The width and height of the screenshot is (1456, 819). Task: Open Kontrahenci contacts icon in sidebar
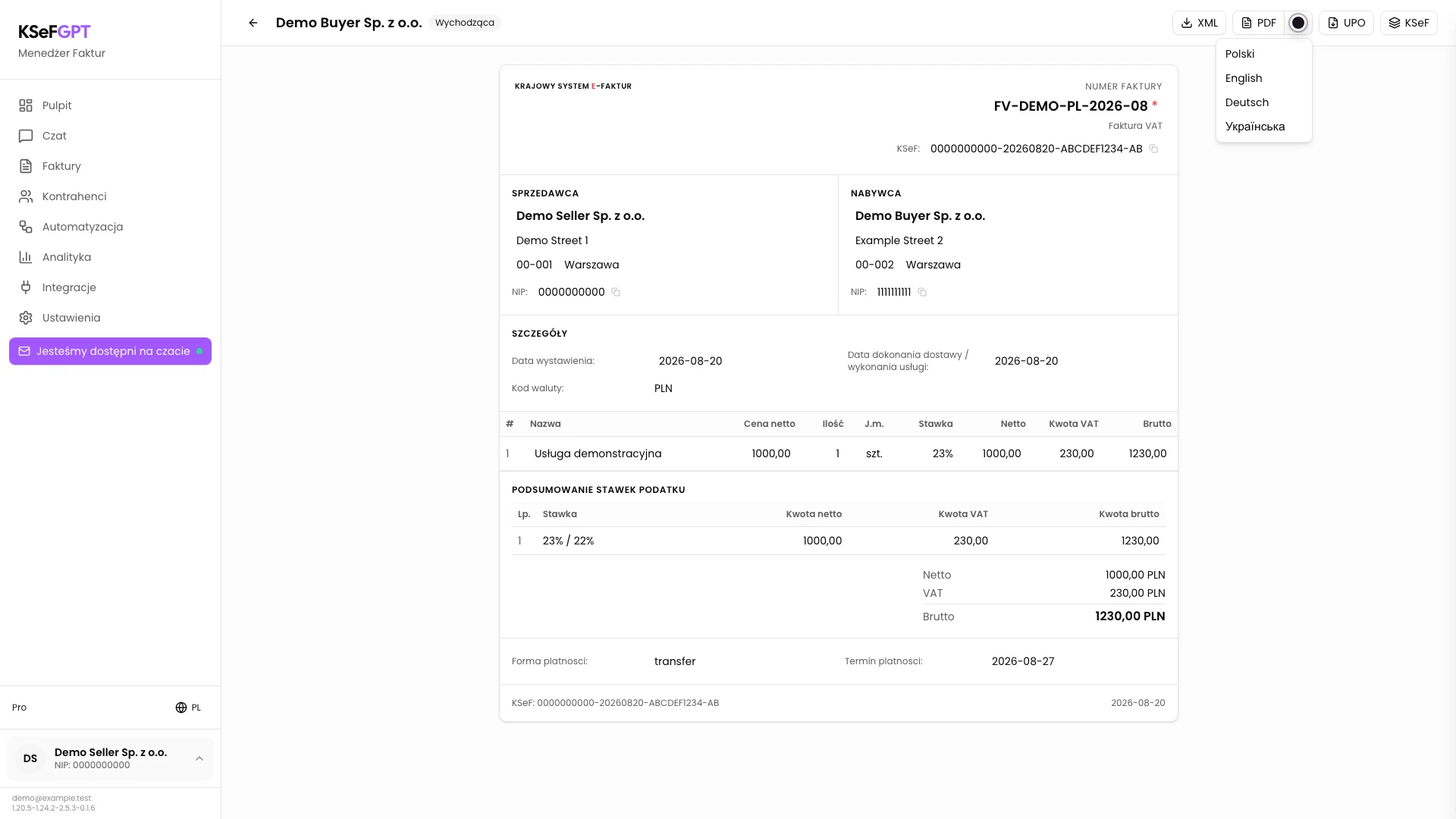tap(26, 196)
